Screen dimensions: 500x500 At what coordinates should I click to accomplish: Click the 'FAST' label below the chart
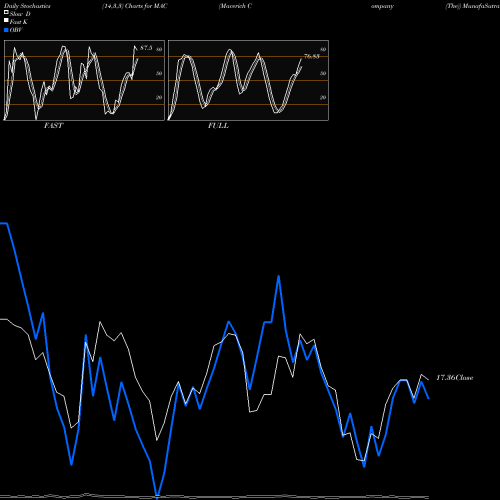pos(53,126)
